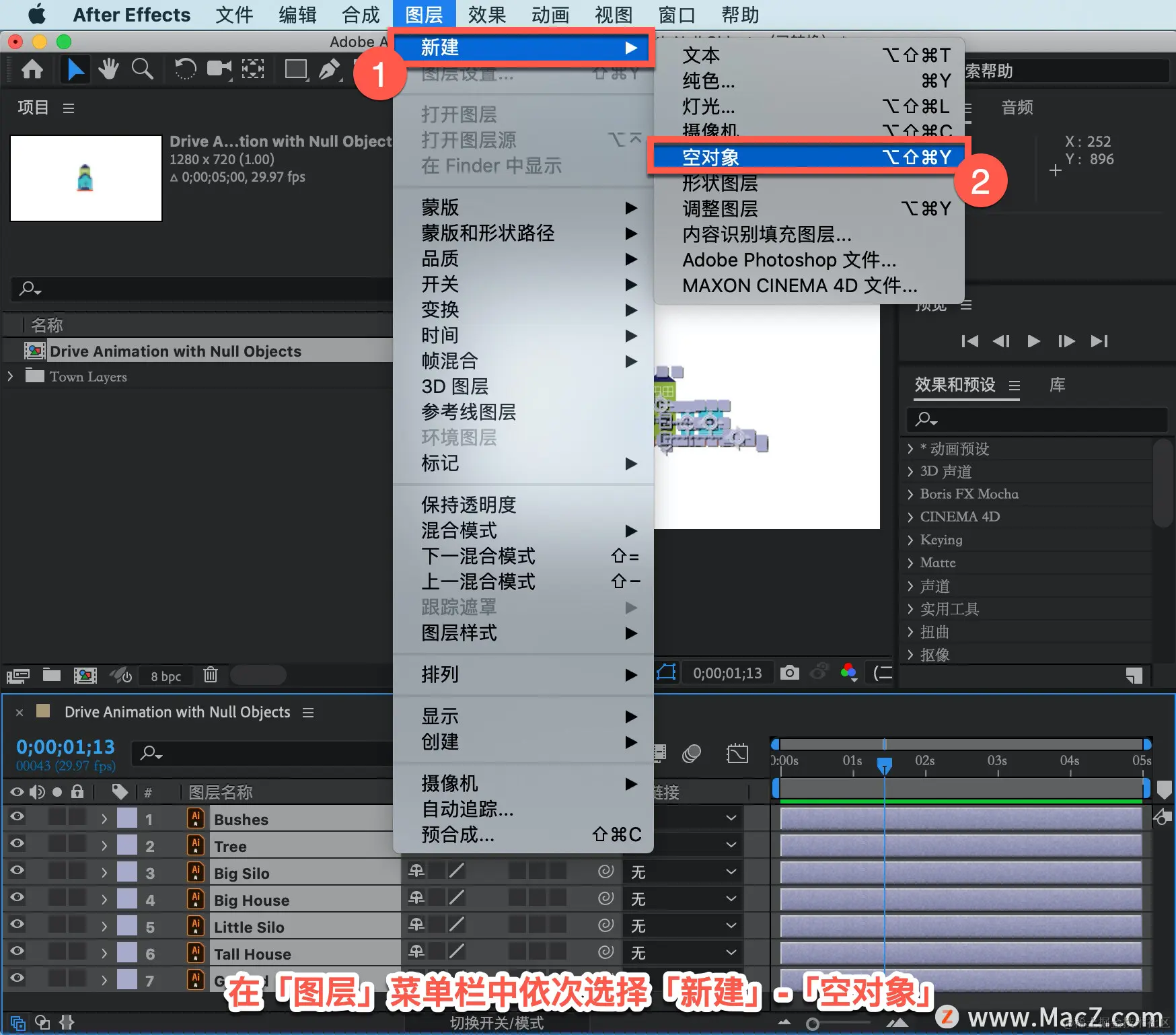Open the Effects and Presets panel menu
Viewport: 1176px width, 1035px height.
(x=1015, y=386)
